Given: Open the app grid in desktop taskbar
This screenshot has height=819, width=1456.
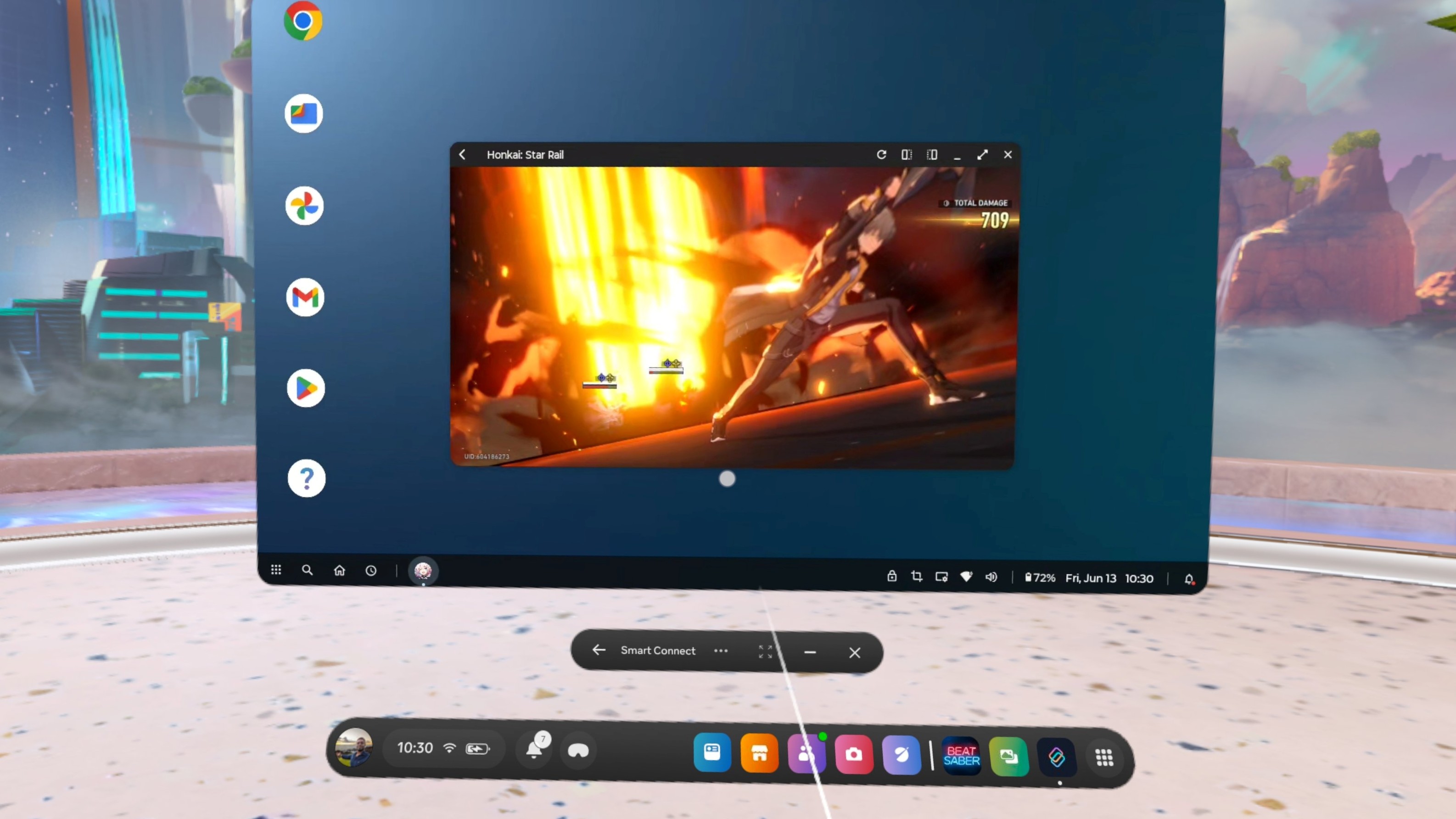Looking at the screenshot, I should 276,570.
